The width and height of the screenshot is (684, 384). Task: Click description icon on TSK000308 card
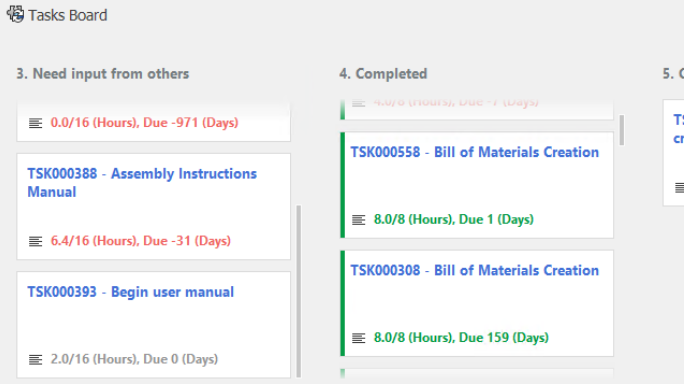point(359,338)
